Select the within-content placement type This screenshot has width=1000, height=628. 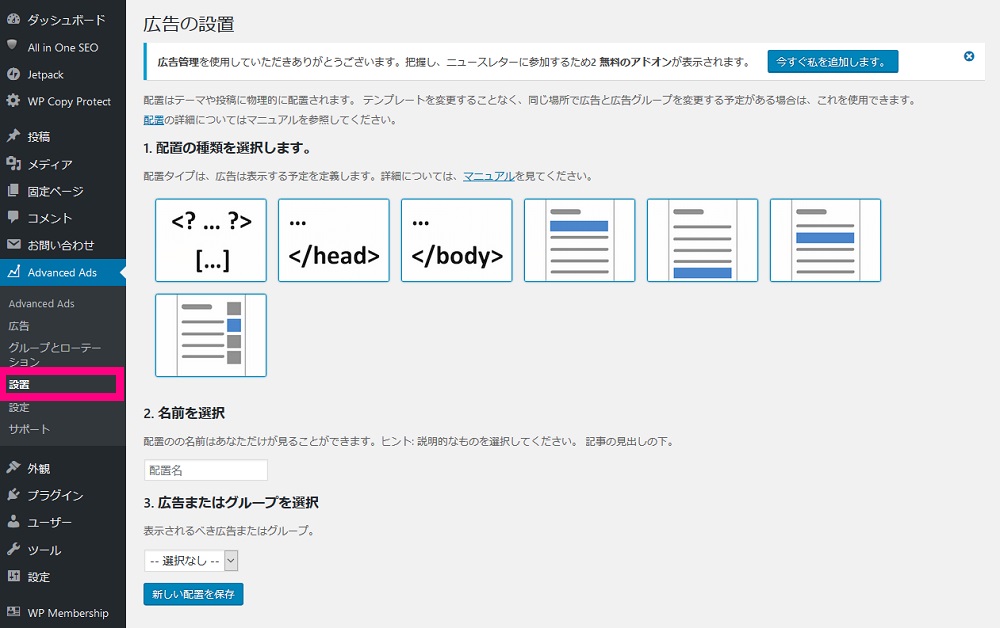(825, 240)
